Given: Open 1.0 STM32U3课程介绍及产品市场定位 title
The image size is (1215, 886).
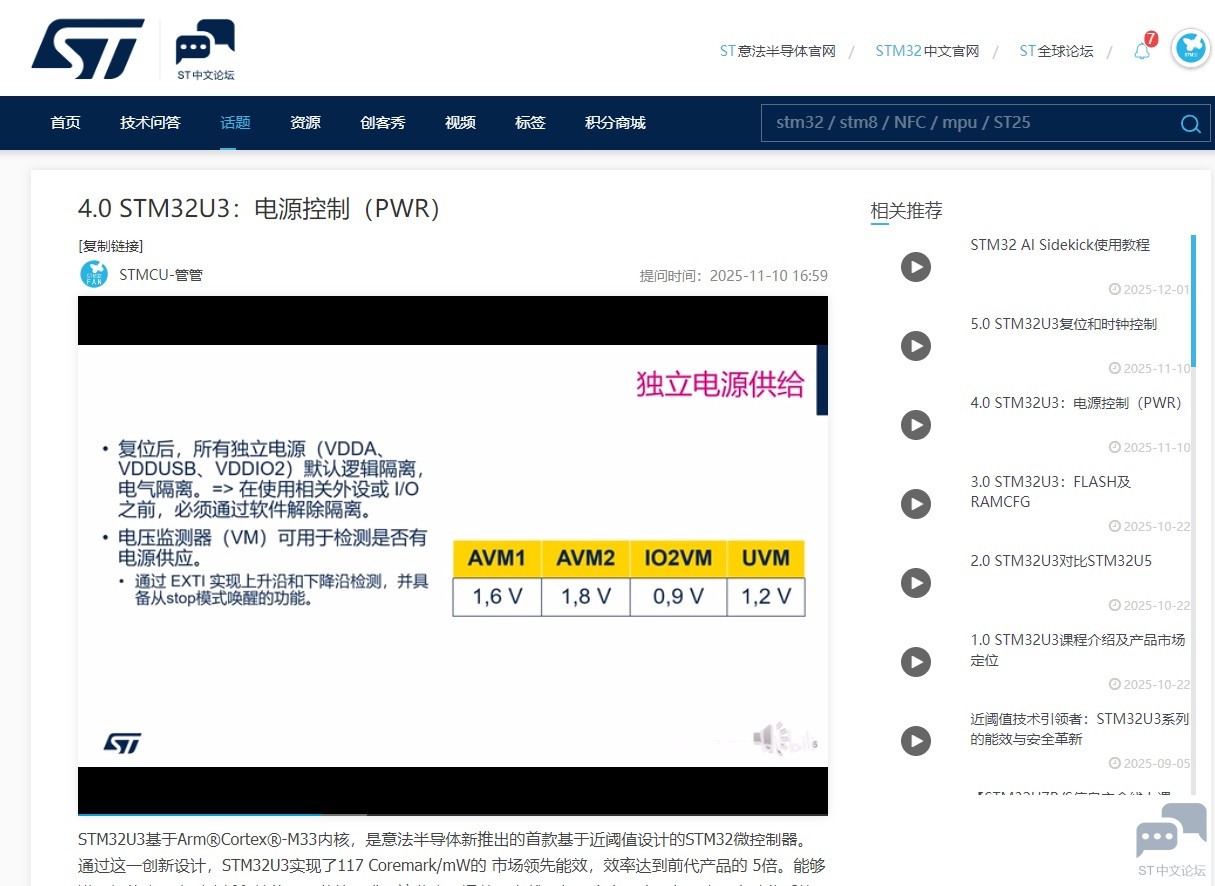Looking at the screenshot, I should click(1078, 650).
